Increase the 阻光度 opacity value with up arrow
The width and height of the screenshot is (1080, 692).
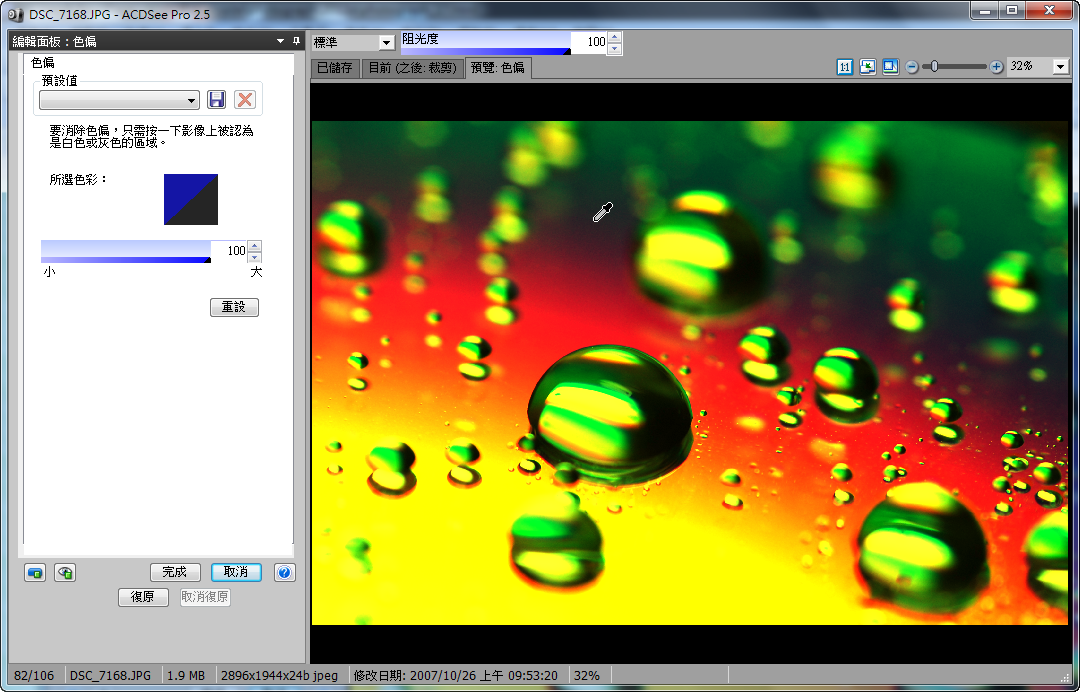[x=614, y=37]
